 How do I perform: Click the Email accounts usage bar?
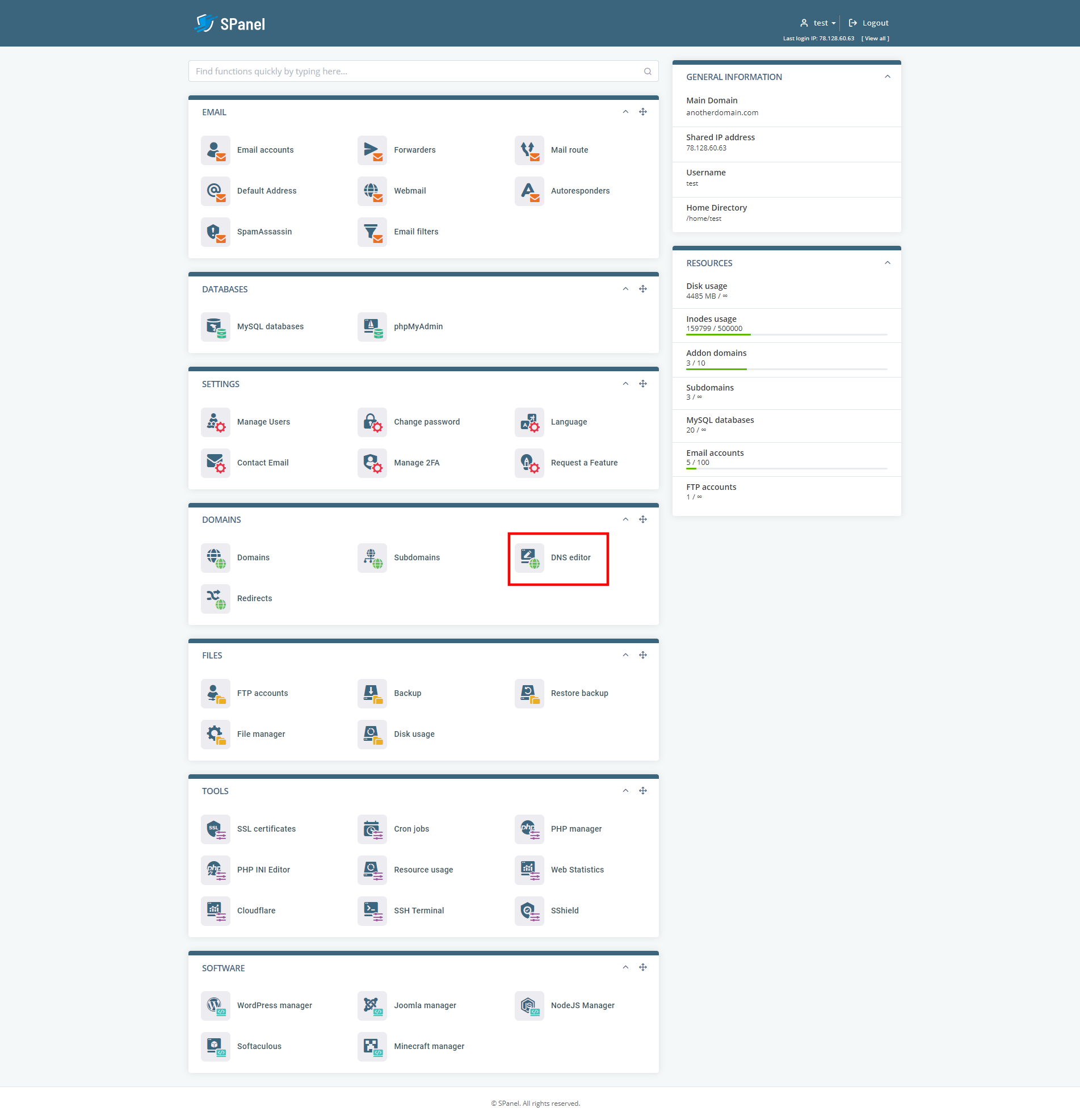787,468
